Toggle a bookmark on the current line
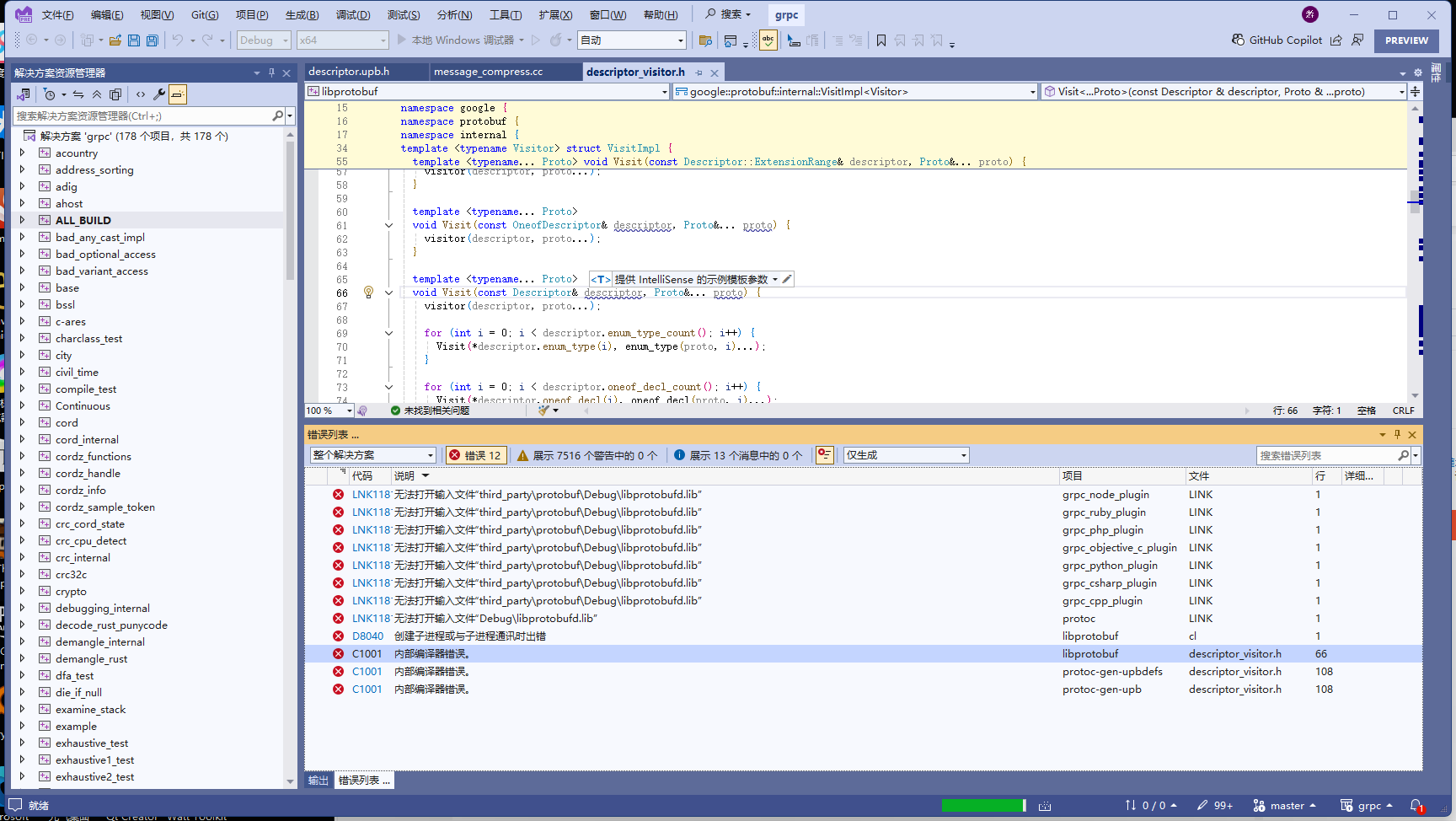Viewport: 1456px width, 821px height. coord(881,40)
